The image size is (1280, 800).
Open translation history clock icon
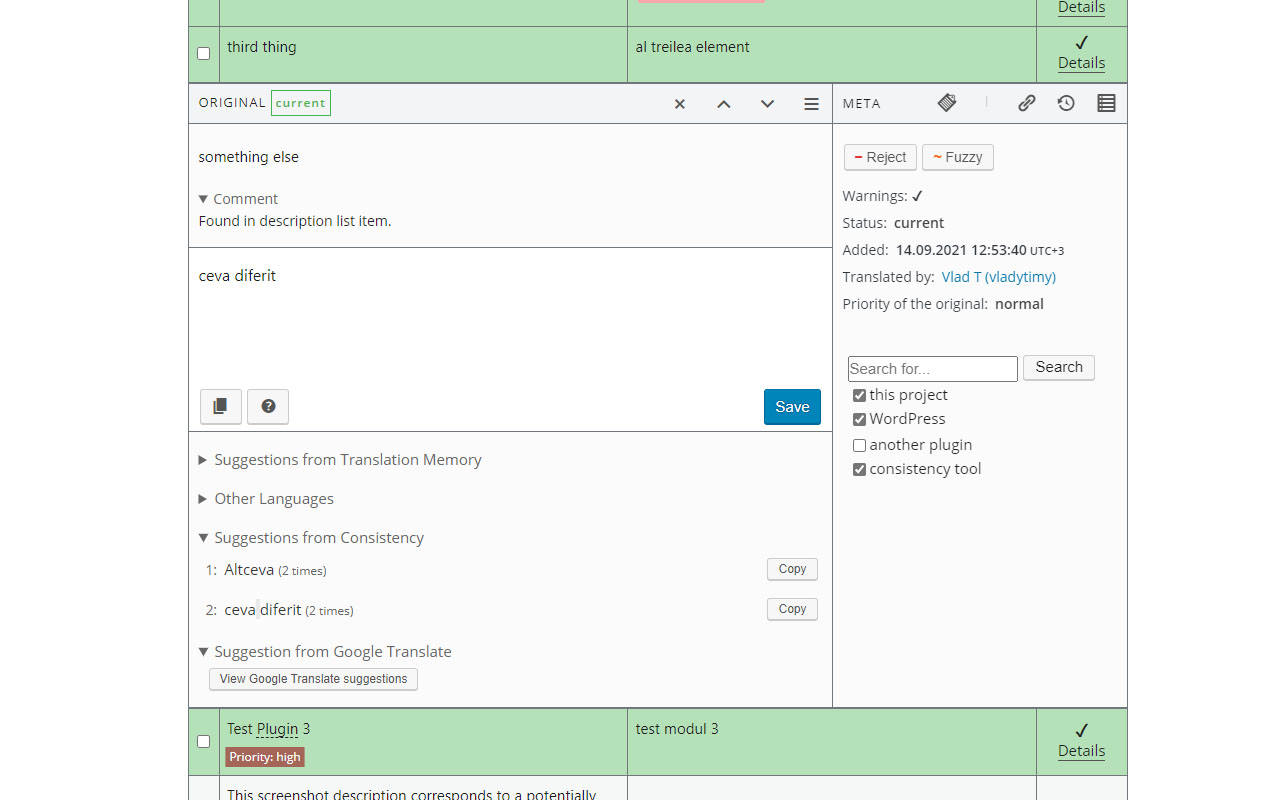click(x=1066, y=103)
